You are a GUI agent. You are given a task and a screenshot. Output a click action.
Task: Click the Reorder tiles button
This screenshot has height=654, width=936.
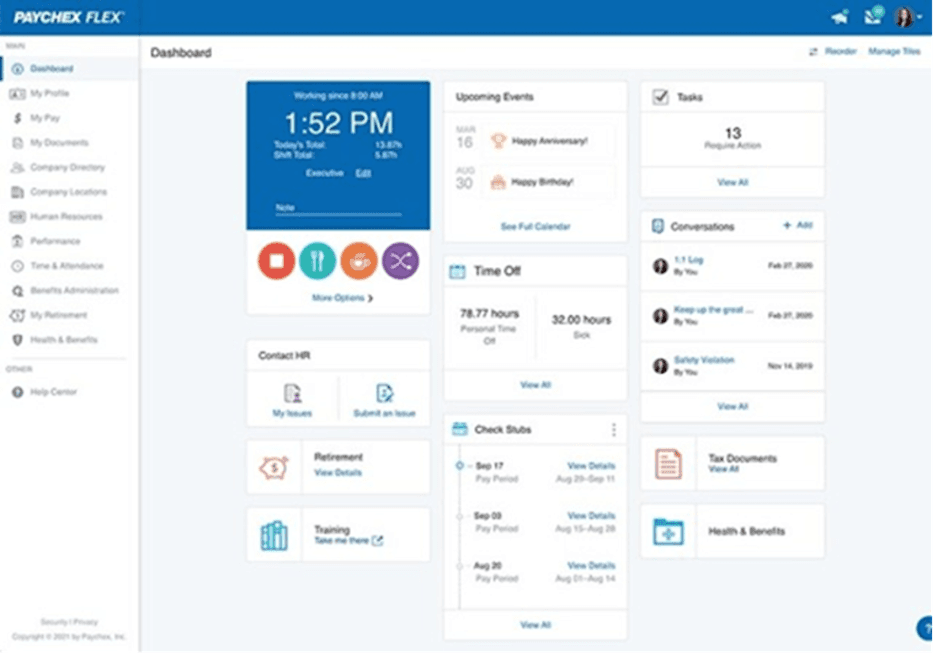[x=833, y=52]
